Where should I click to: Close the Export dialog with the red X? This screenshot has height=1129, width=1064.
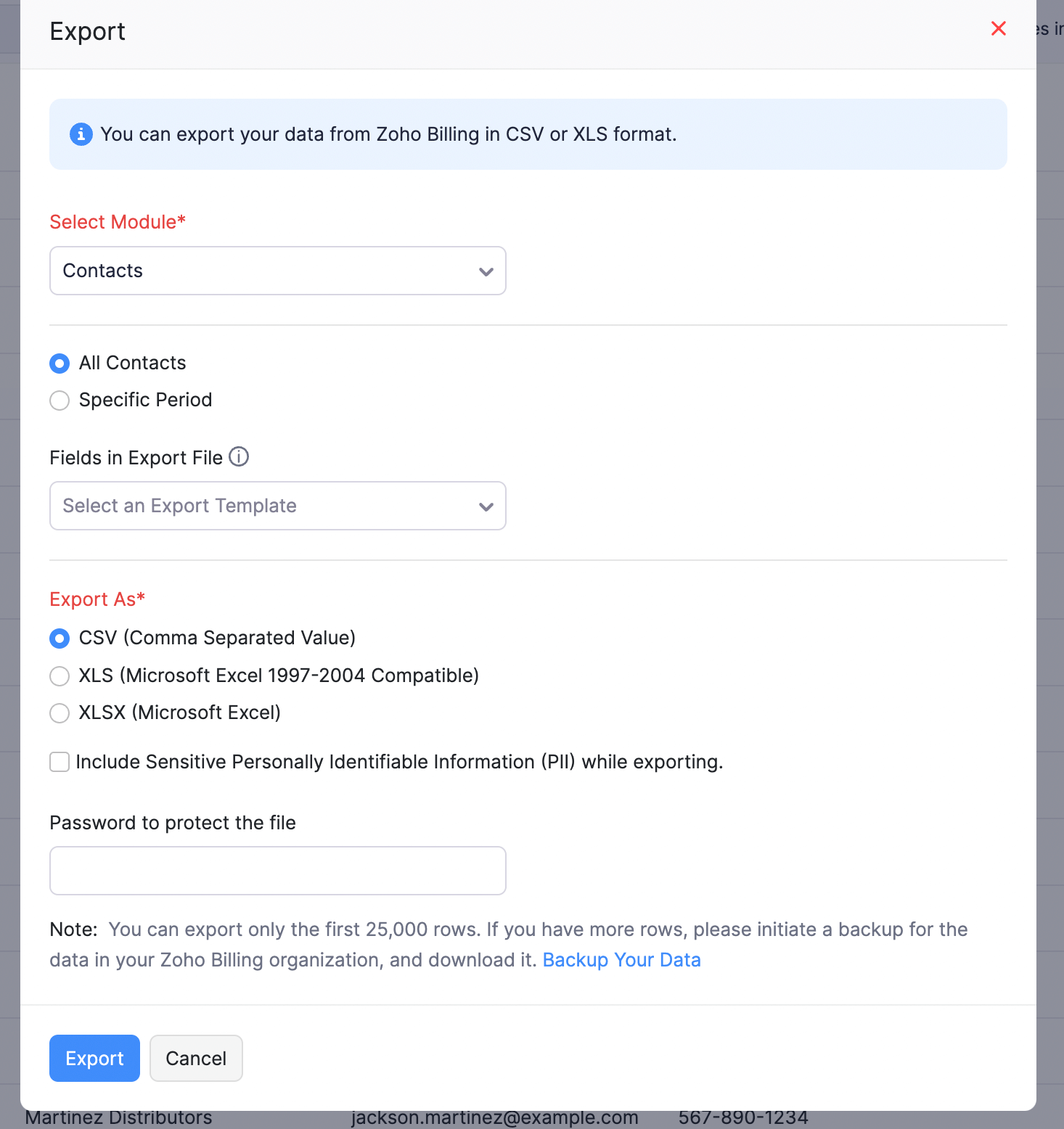pyautogui.click(x=998, y=29)
